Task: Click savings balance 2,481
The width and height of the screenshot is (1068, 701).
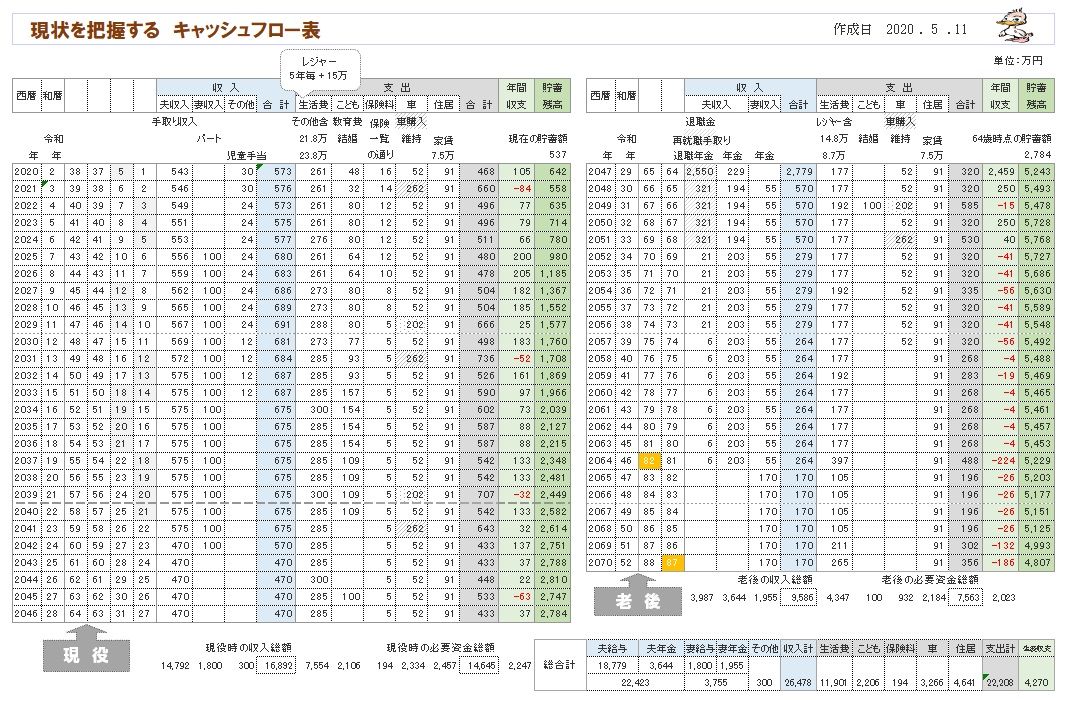Action: 552,478
